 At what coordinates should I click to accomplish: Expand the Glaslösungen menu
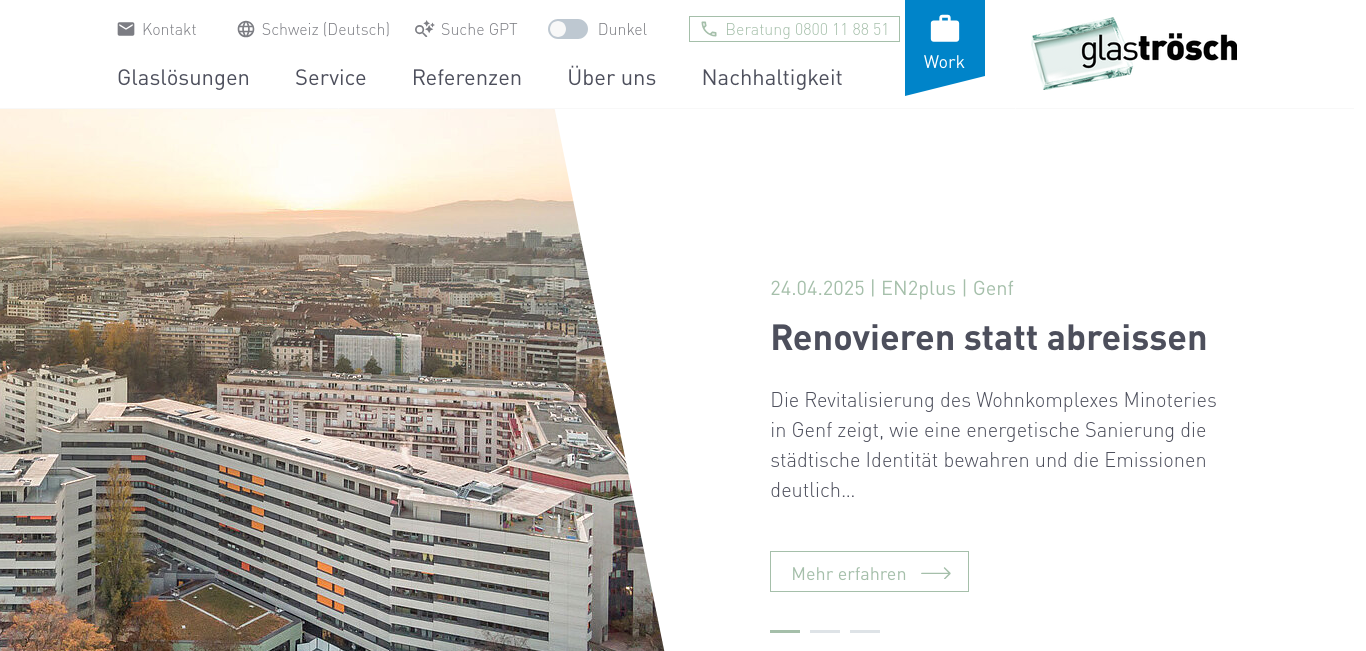(x=183, y=77)
